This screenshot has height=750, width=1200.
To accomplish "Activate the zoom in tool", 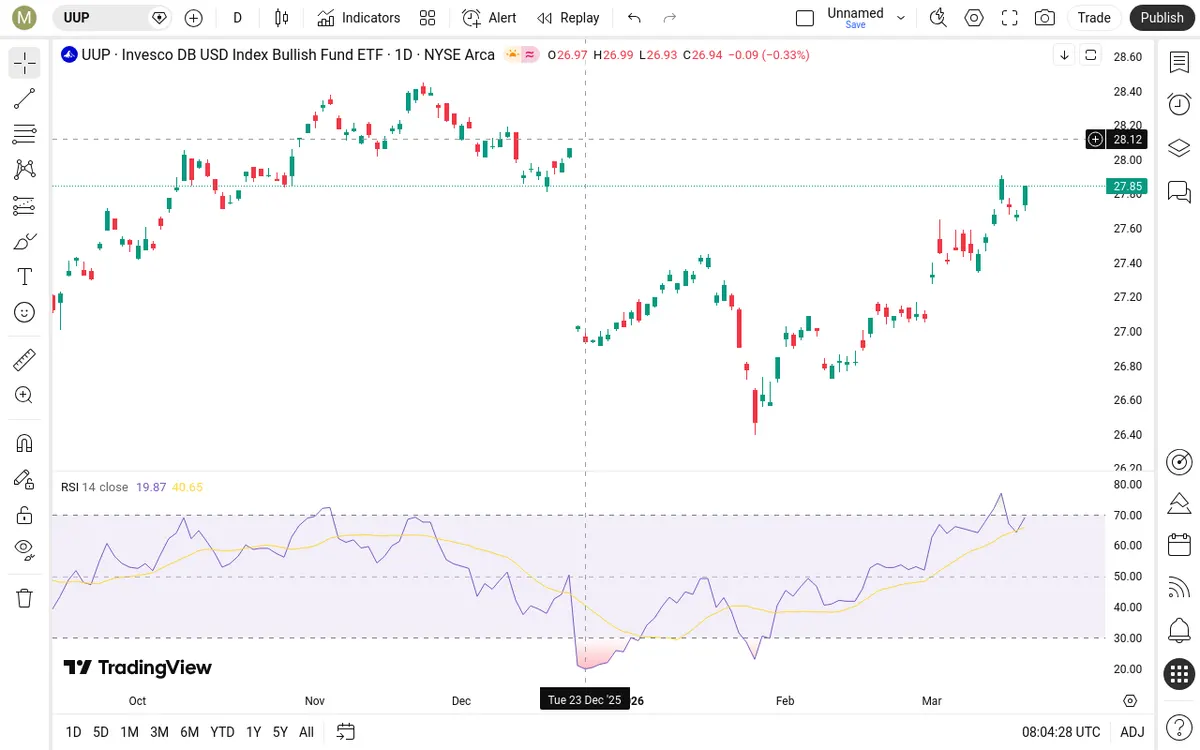I will pos(25,395).
